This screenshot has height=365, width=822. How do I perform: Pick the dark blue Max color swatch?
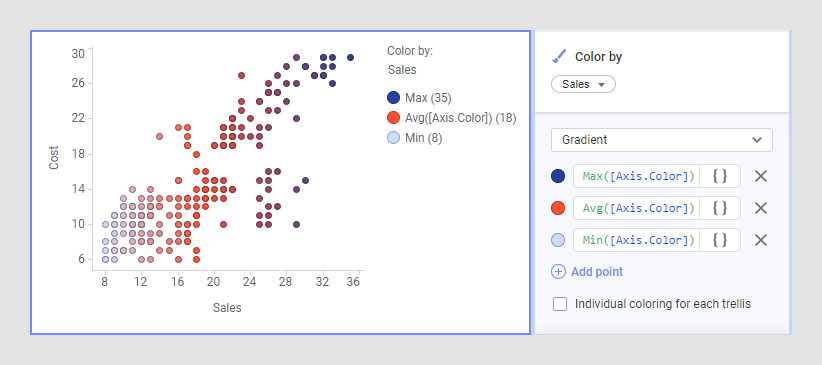(x=558, y=176)
